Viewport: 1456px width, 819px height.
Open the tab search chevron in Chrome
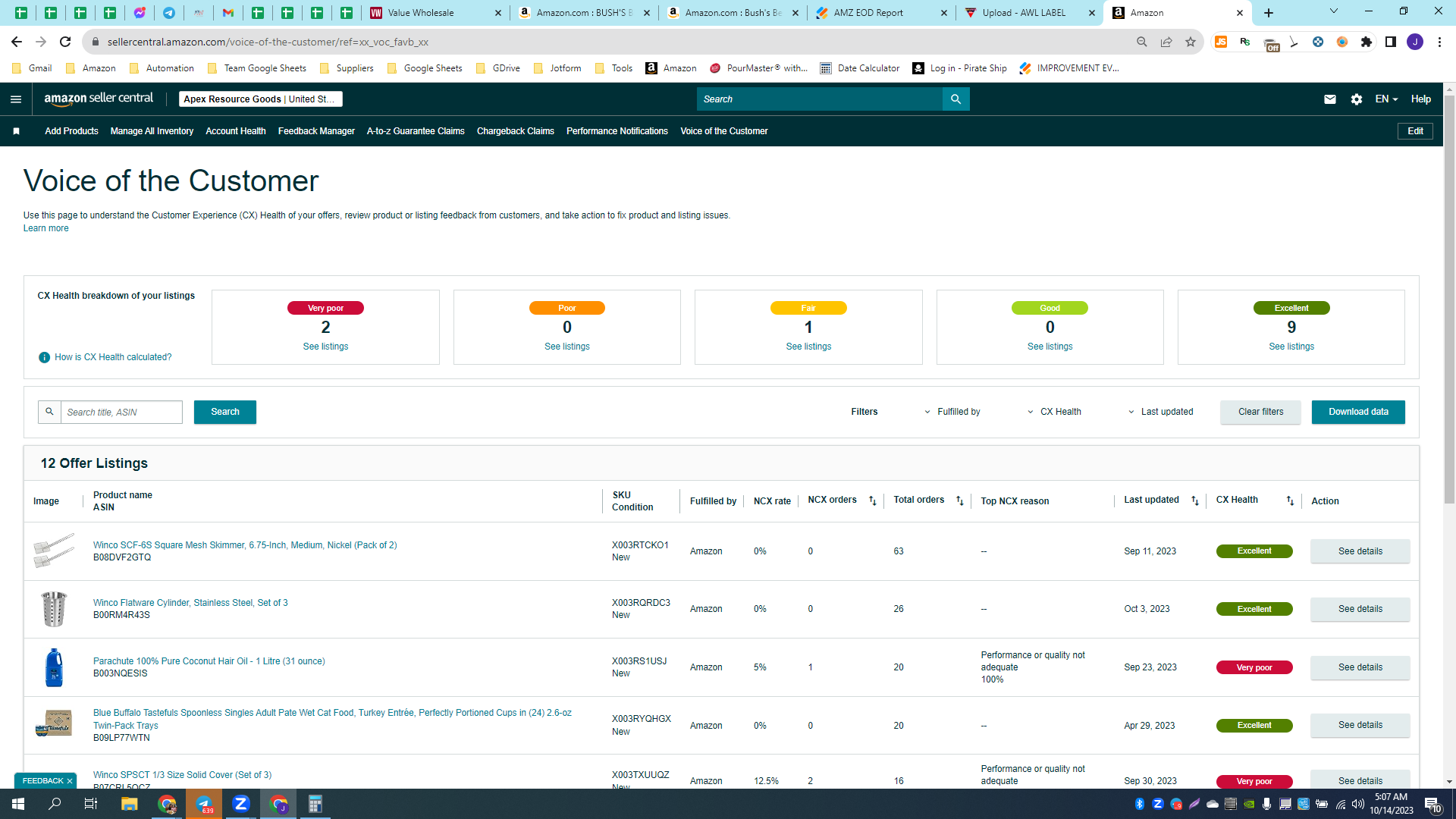click(x=1334, y=11)
